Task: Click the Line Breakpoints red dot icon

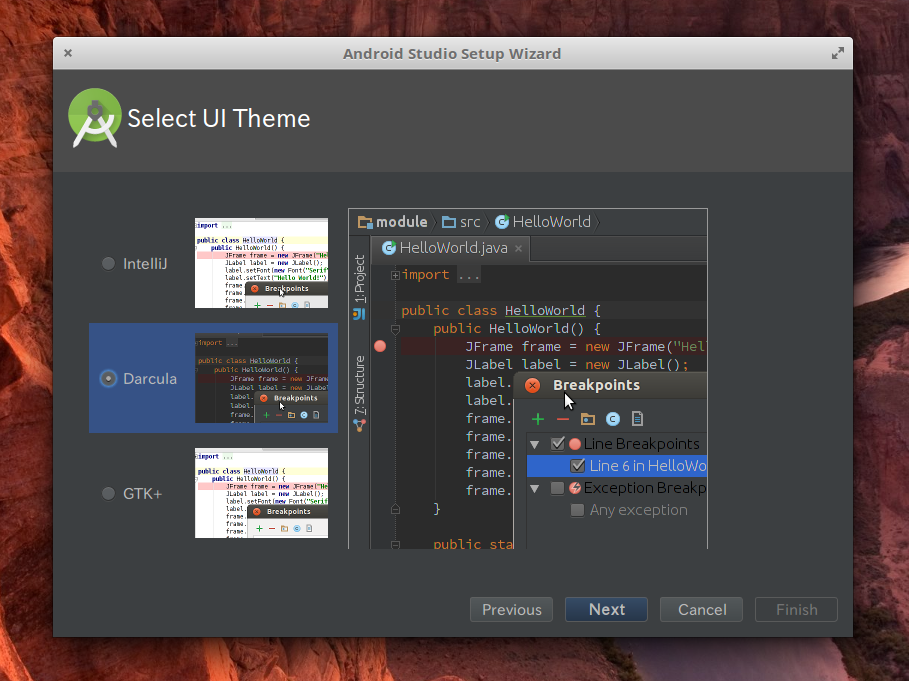Action: 575,444
